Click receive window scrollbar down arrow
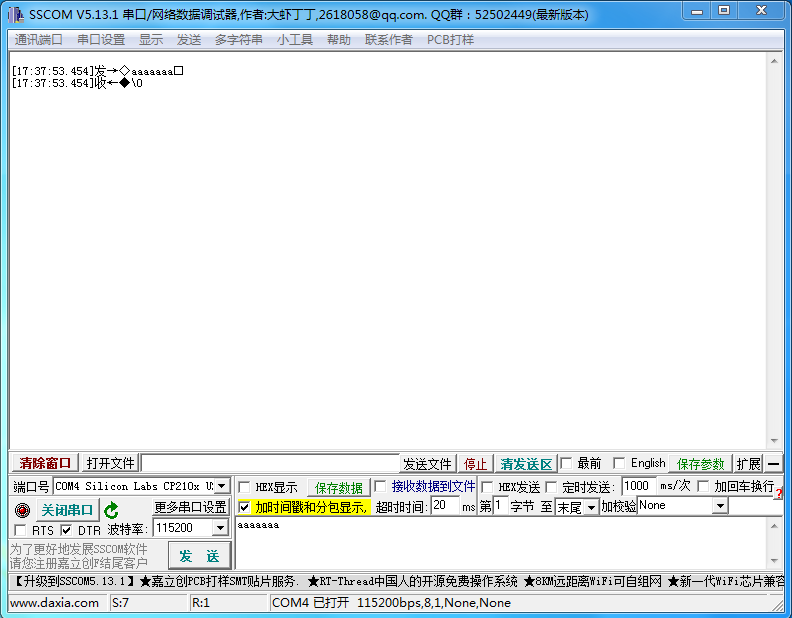 pyautogui.click(x=774, y=441)
